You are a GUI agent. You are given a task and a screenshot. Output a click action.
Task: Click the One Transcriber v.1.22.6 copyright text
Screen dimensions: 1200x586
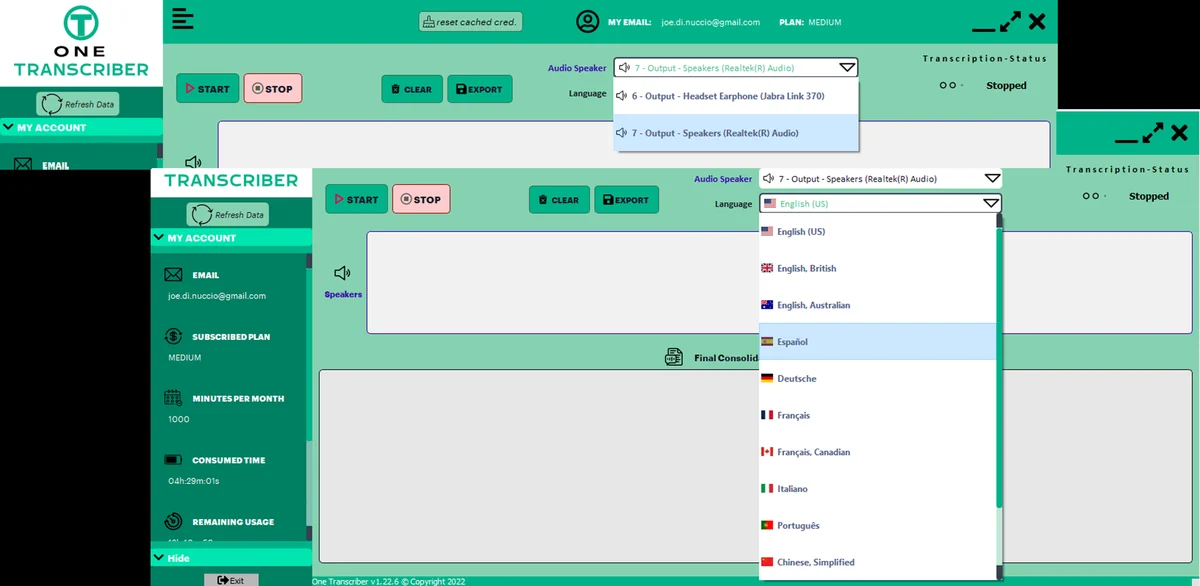pos(388,581)
